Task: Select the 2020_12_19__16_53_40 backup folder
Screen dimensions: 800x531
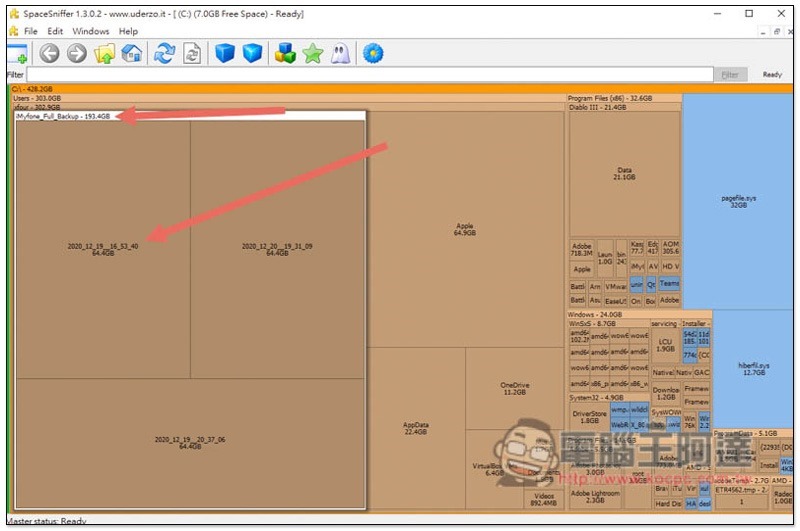Action: click(x=103, y=249)
